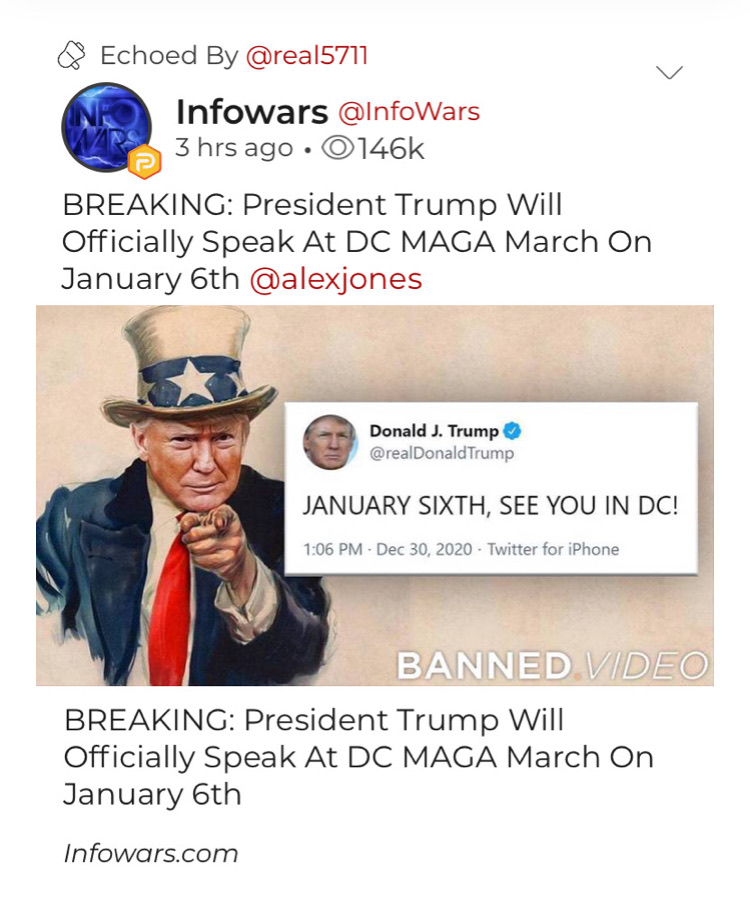Click the @realDonaldTrump handle in the tweet
Image resolution: width=750 pixels, height=901 pixels.
point(441,453)
